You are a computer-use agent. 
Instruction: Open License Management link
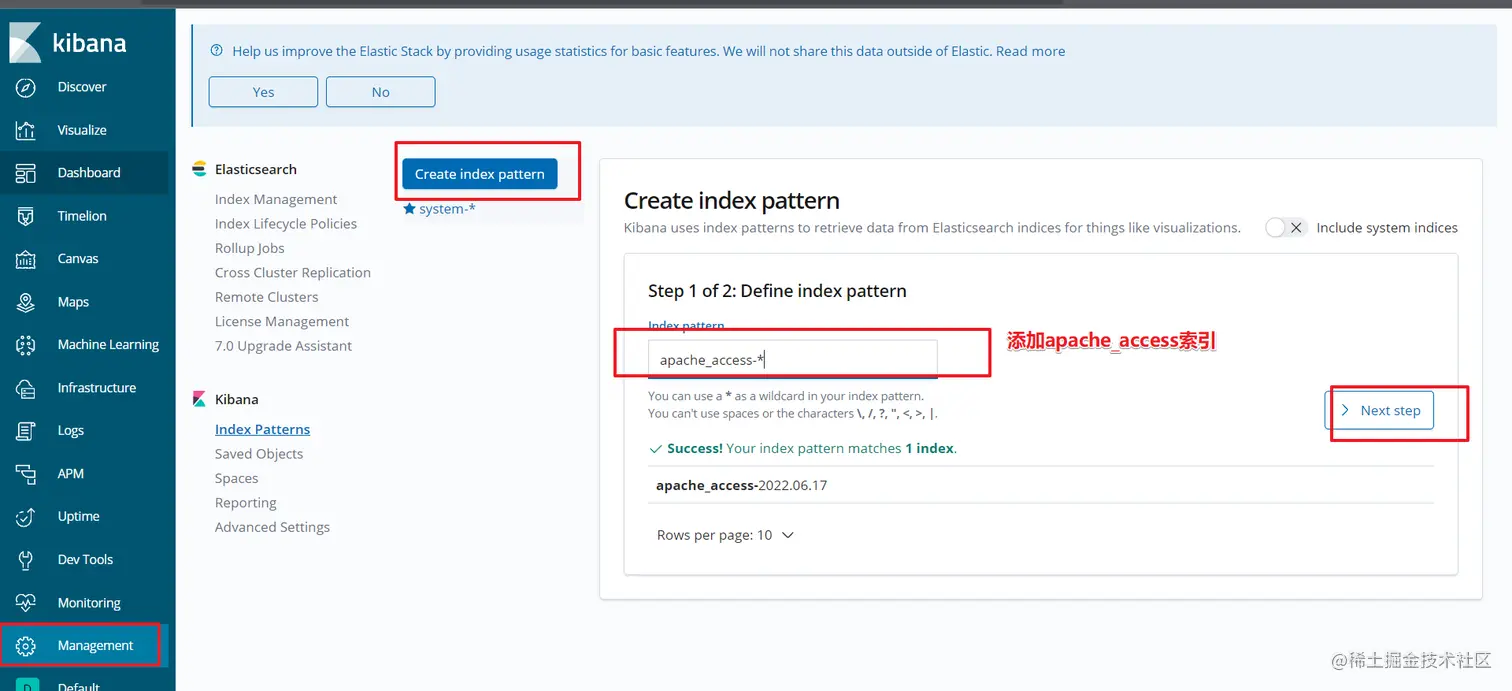282,322
